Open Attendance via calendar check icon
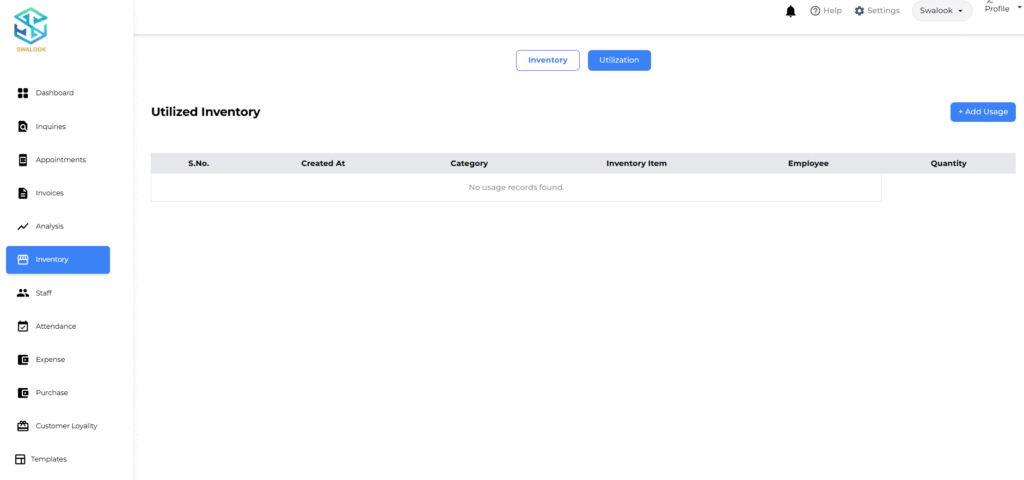 (x=23, y=326)
